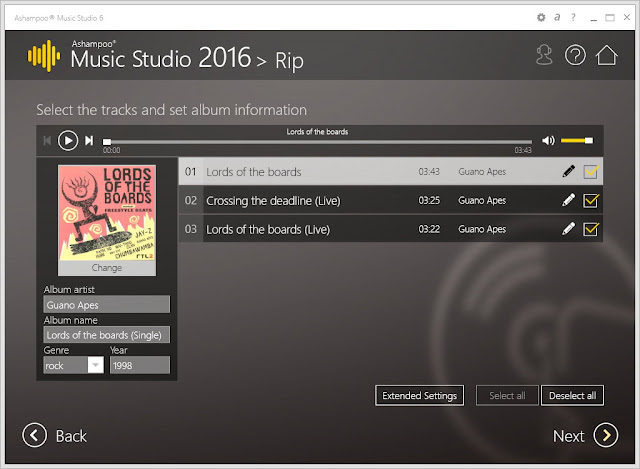Edit track 03 Lords of the boards (Live)
The image size is (640, 469).
568,229
